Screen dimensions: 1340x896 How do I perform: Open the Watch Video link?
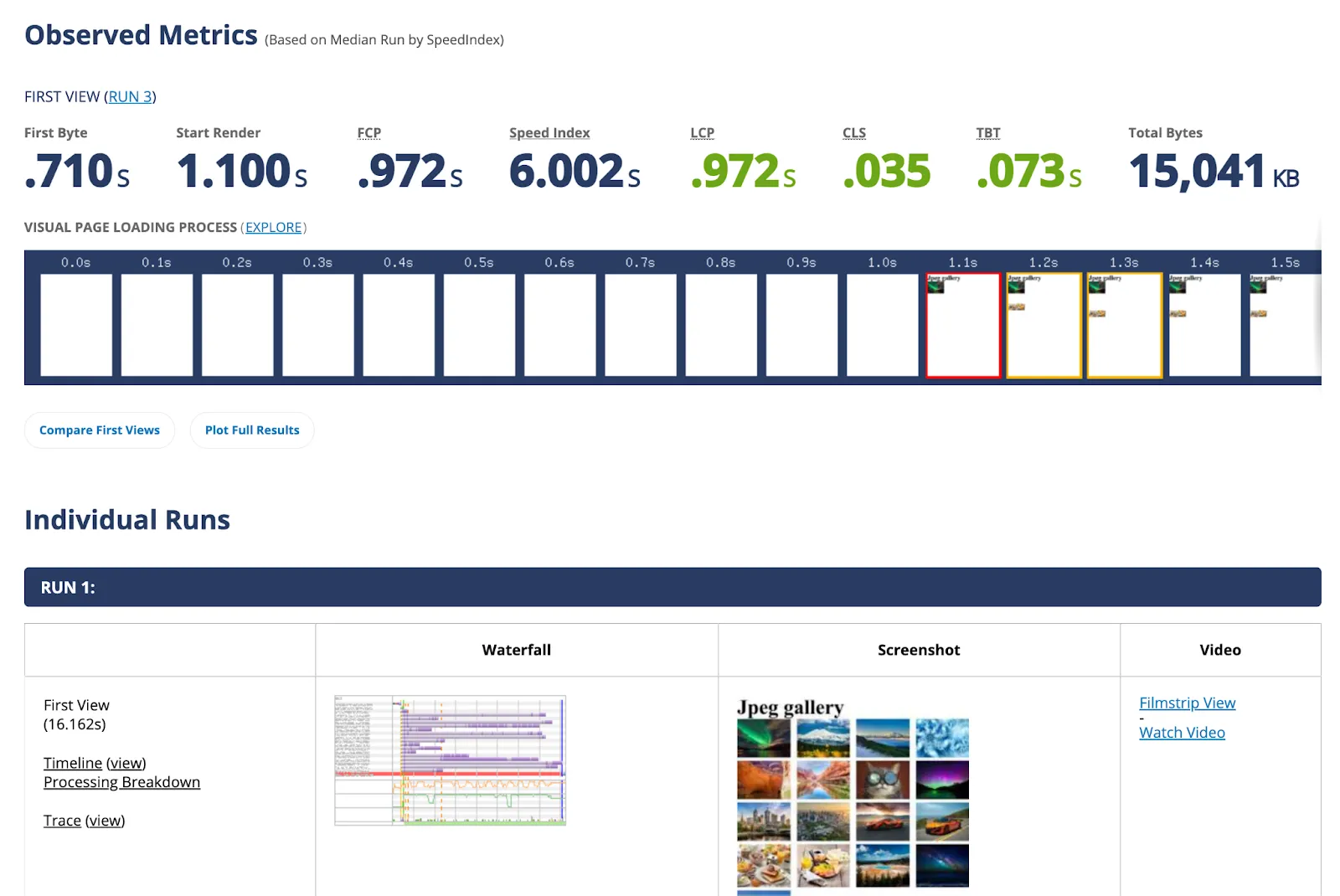1182,733
